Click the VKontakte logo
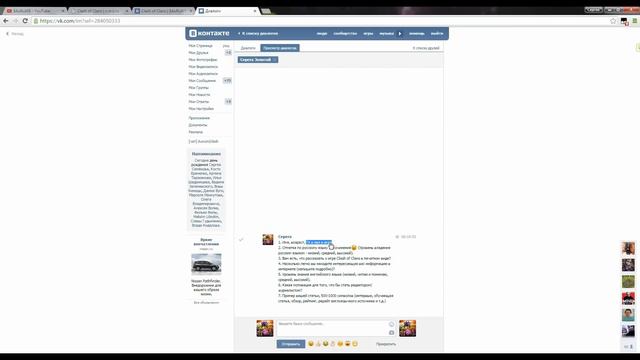640x360 pixels. click(x=209, y=33)
